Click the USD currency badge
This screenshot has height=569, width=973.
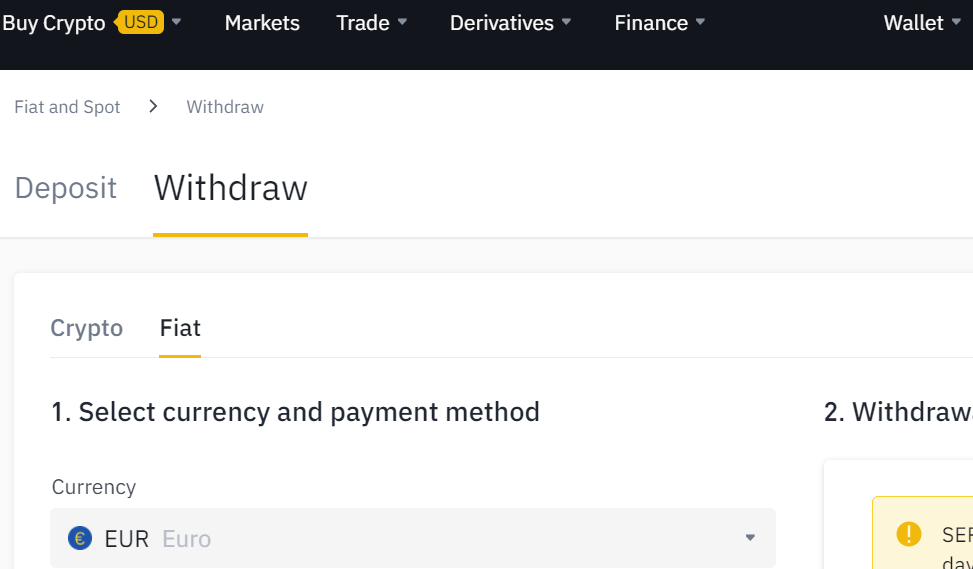tap(140, 22)
